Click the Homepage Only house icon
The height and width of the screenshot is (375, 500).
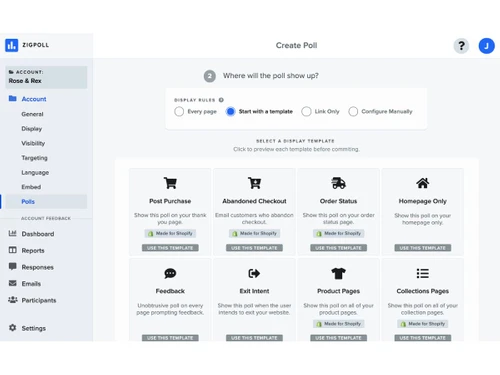[x=423, y=183]
